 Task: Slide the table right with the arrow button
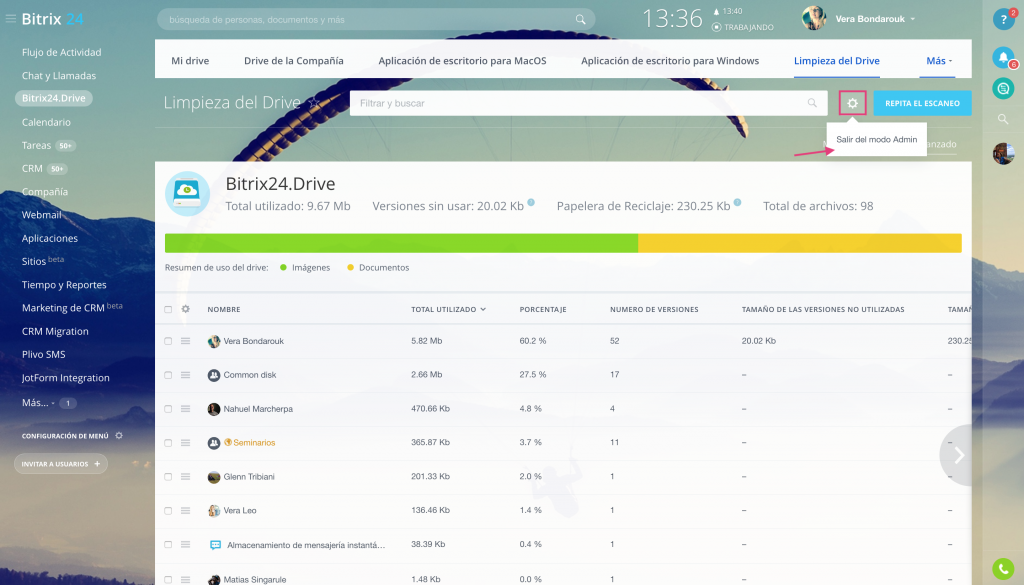pos(957,455)
